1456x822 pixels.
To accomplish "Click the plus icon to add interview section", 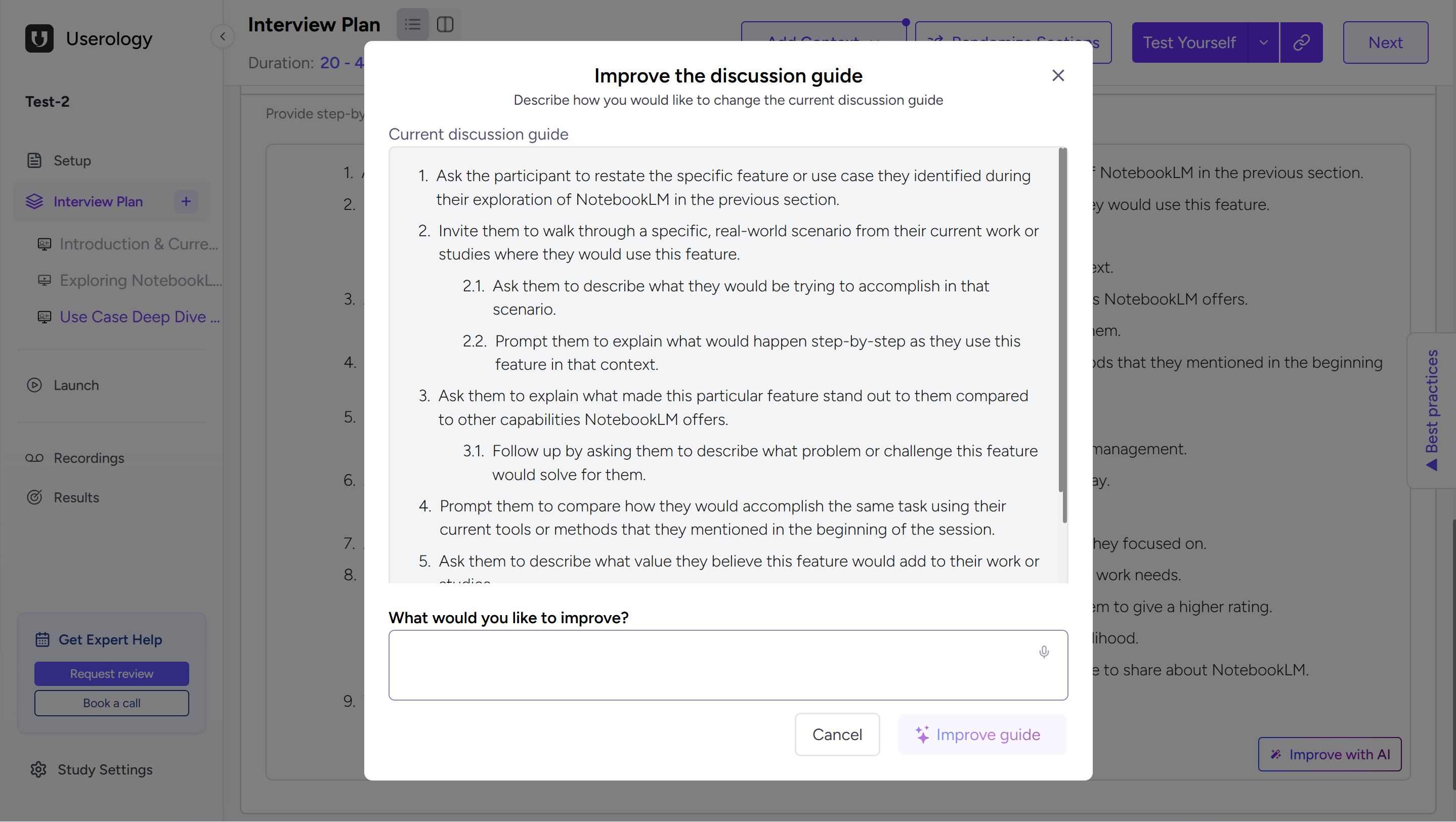I will click(x=186, y=201).
